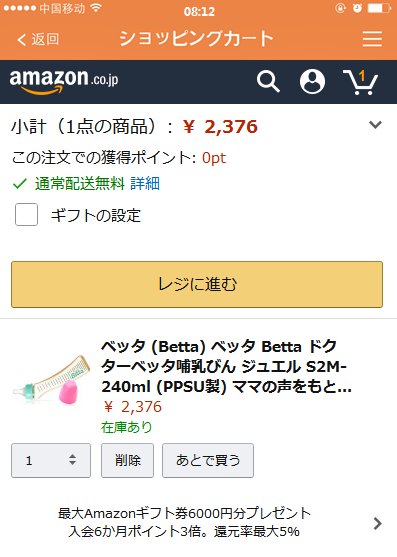Image resolution: width=397 pixels, height=557 pixels.
Task: Open the hamburger menu icon
Action: click(x=372, y=39)
